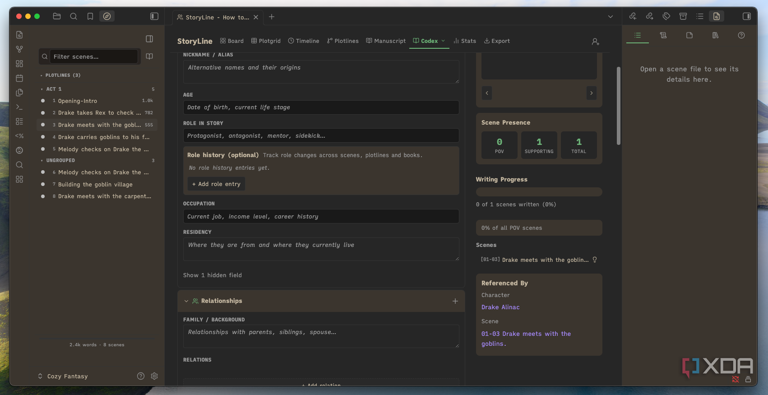Go to previous gallery image arrow

(487, 93)
